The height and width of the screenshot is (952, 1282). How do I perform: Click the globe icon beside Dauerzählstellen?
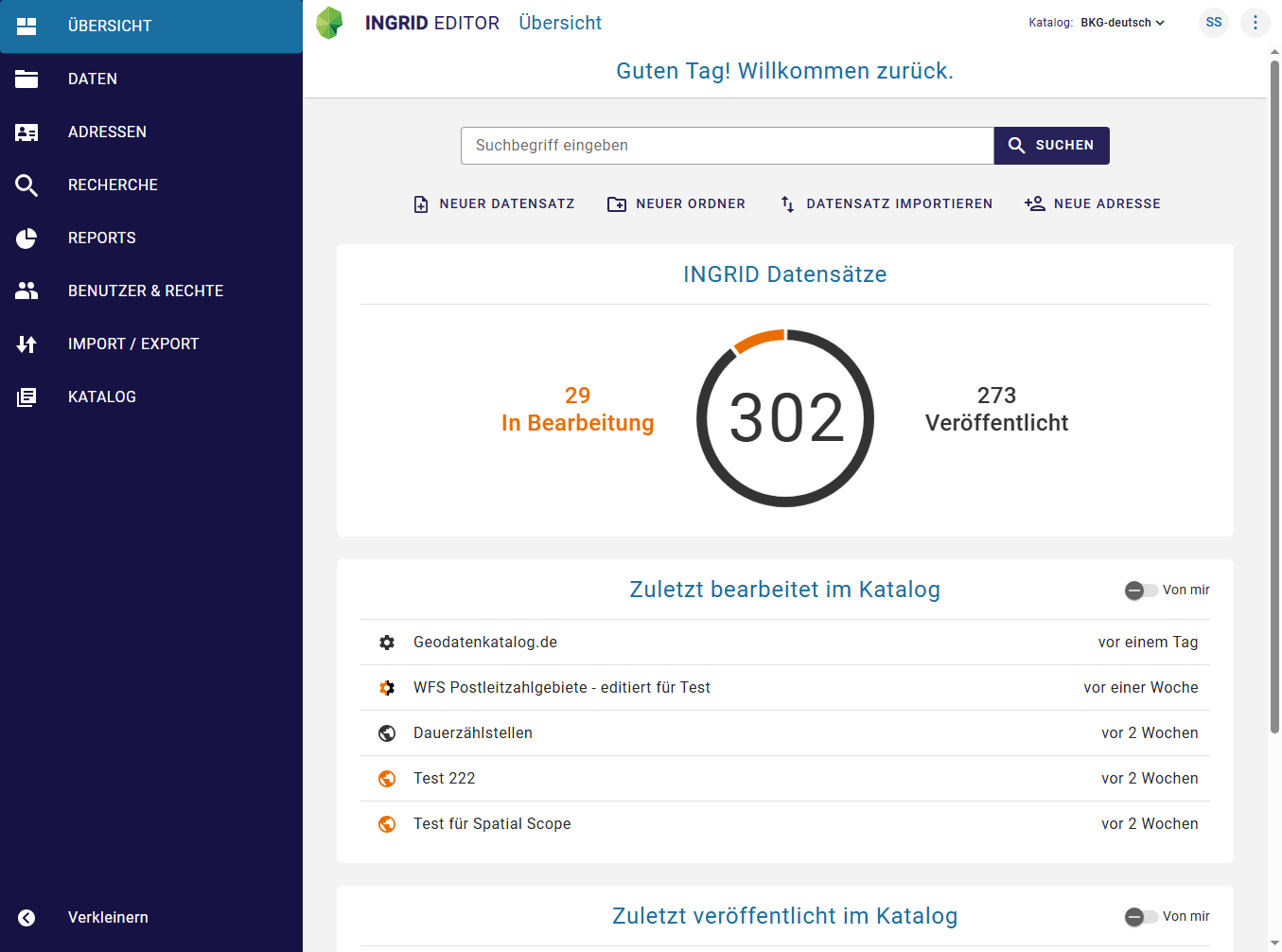pyautogui.click(x=387, y=733)
